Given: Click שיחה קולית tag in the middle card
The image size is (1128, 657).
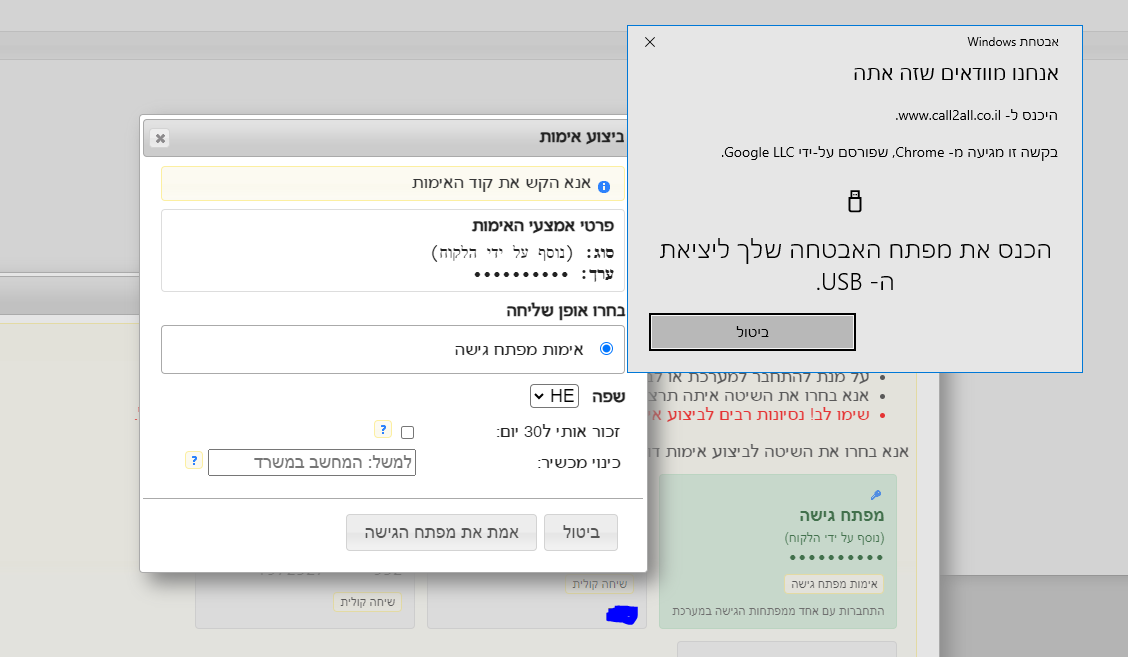Looking at the screenshot, I should pos(599,583).
